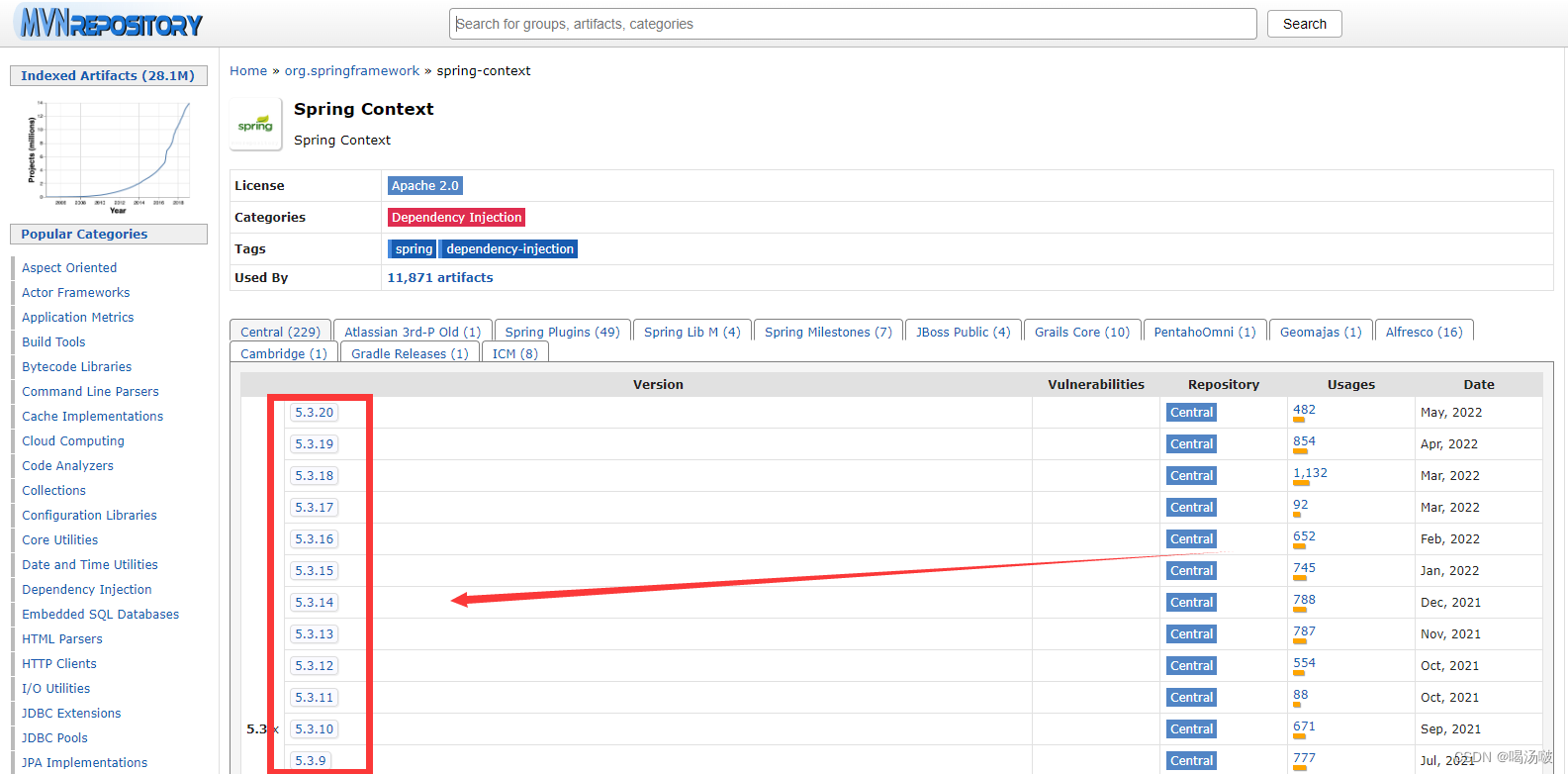Open version 5.3.16
The image size is (1568, 774).
tap(314, 539)
